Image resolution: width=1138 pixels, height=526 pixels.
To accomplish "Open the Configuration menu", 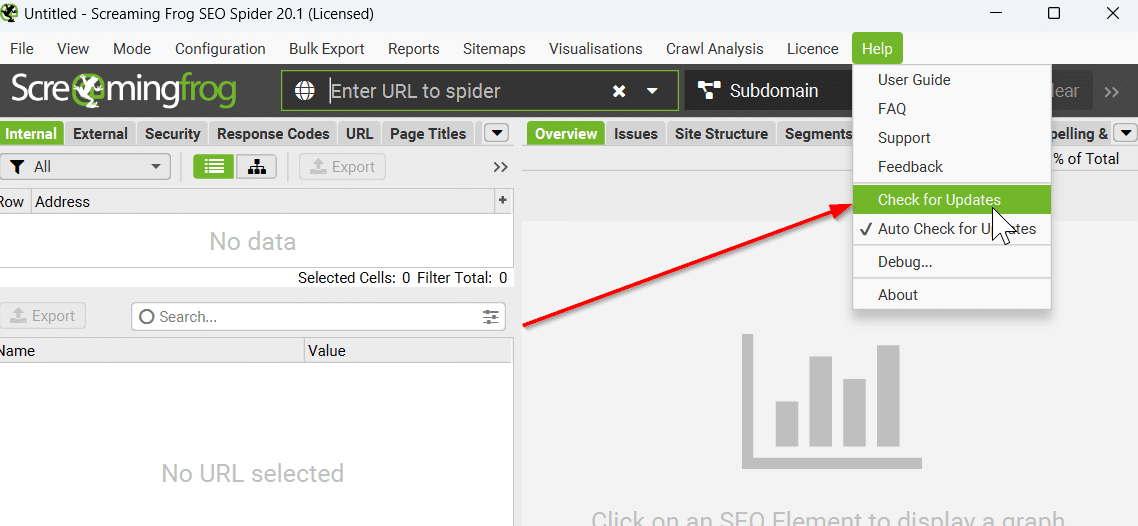I will click(220, 49).
